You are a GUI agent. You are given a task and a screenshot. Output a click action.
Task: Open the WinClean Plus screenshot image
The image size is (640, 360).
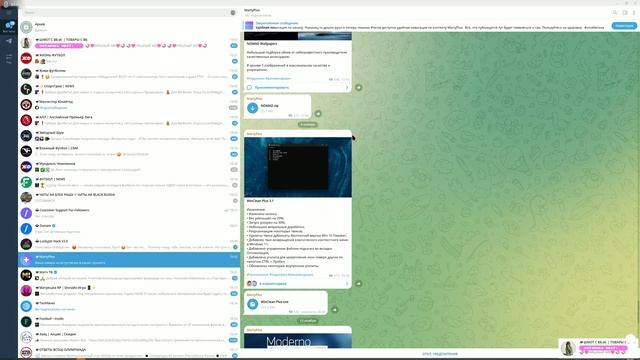(x=298, y=167)
